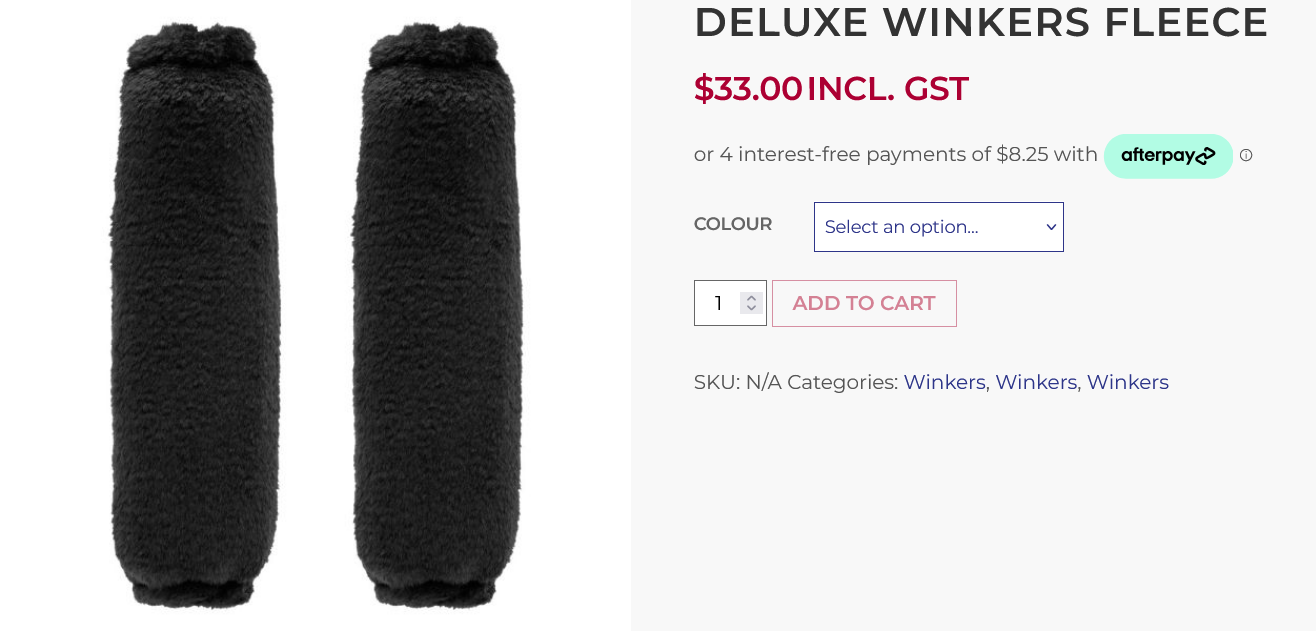Open the first Winkers category link
1316x631 pixels.
click(x=943, y=382)
